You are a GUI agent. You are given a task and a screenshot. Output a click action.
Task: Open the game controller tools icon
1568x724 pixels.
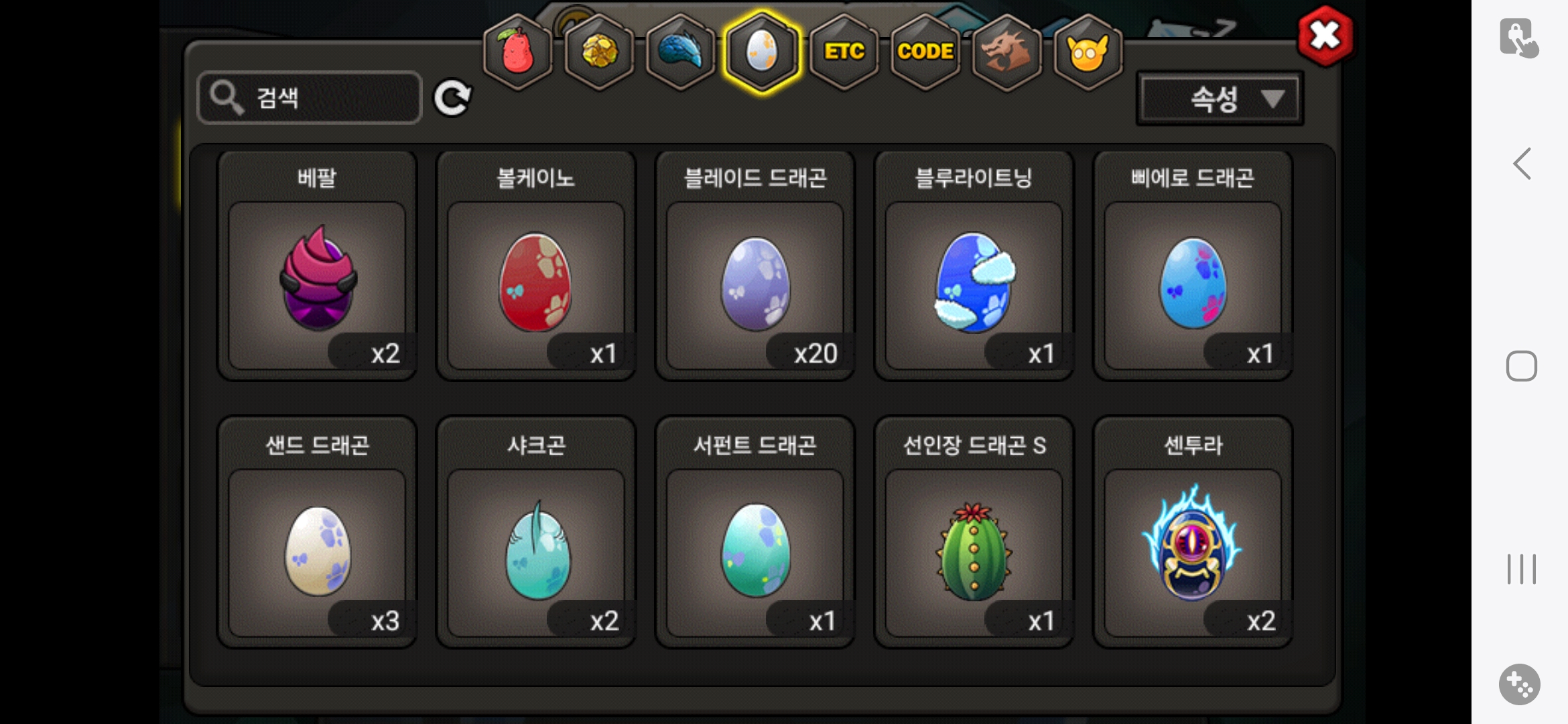click(1519, 684)
